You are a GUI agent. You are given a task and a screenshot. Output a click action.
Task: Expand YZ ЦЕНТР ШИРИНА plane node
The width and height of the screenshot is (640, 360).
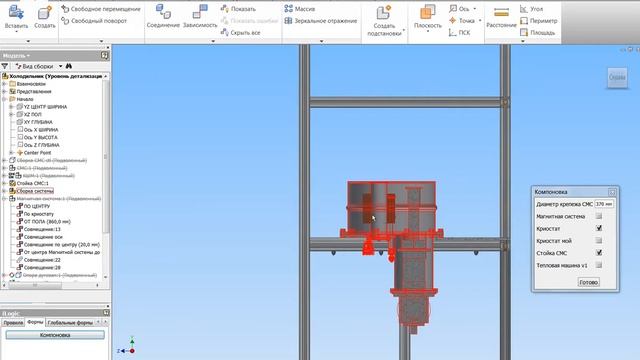pos(11,107)
